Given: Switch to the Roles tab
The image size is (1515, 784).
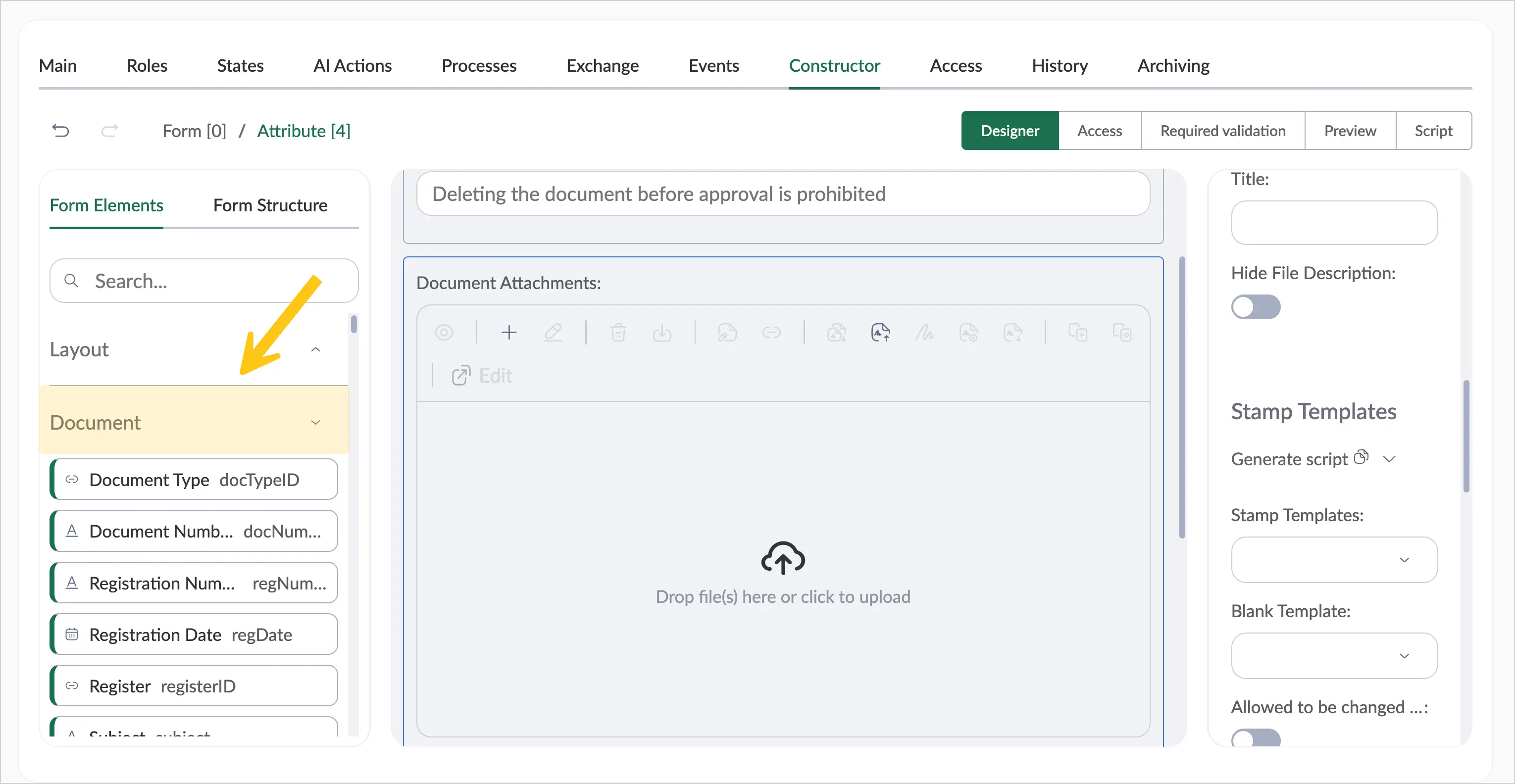Looking at the screenshot, I should (147, 66).
